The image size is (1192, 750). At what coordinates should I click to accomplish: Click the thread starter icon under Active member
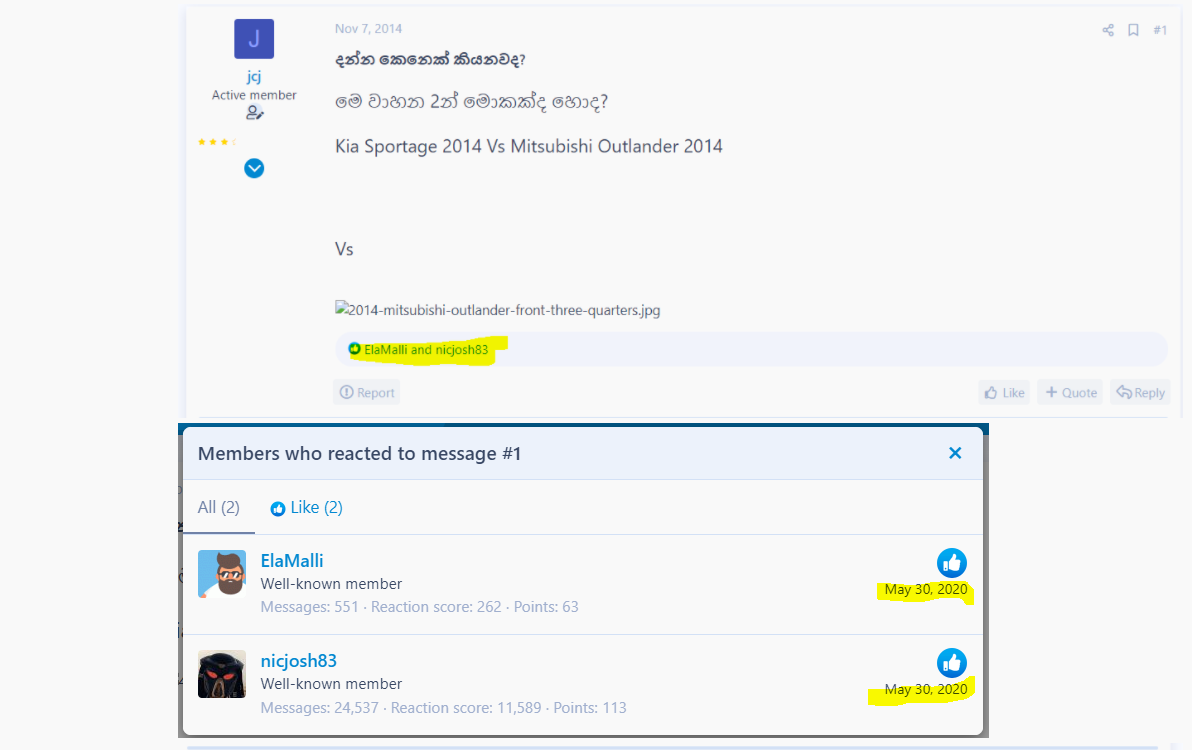click(x=255, y=112)
